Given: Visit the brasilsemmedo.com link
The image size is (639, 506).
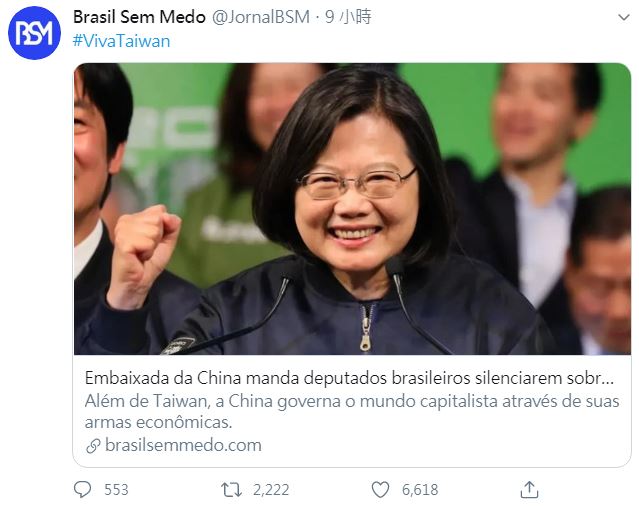Looking at the screenshot, I should pyautogui.click(x=183, y=445).
